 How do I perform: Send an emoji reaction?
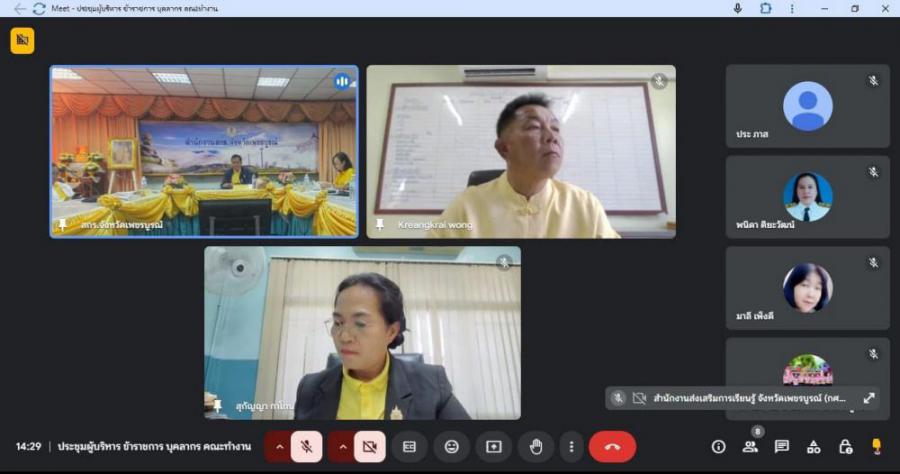click(452, 446)
